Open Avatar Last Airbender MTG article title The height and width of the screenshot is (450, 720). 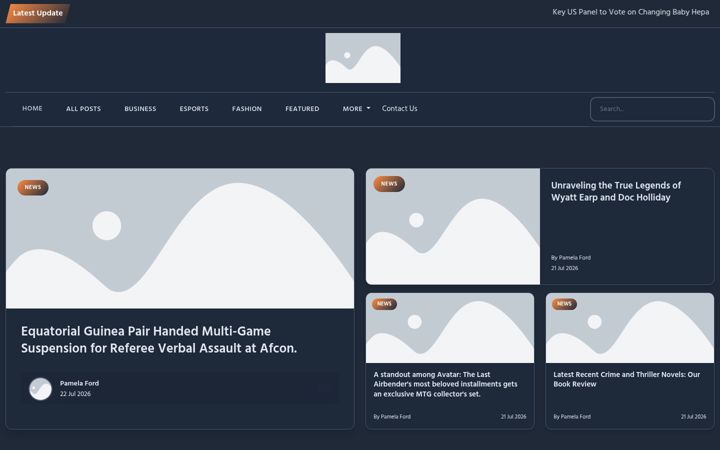click(445, 384)
